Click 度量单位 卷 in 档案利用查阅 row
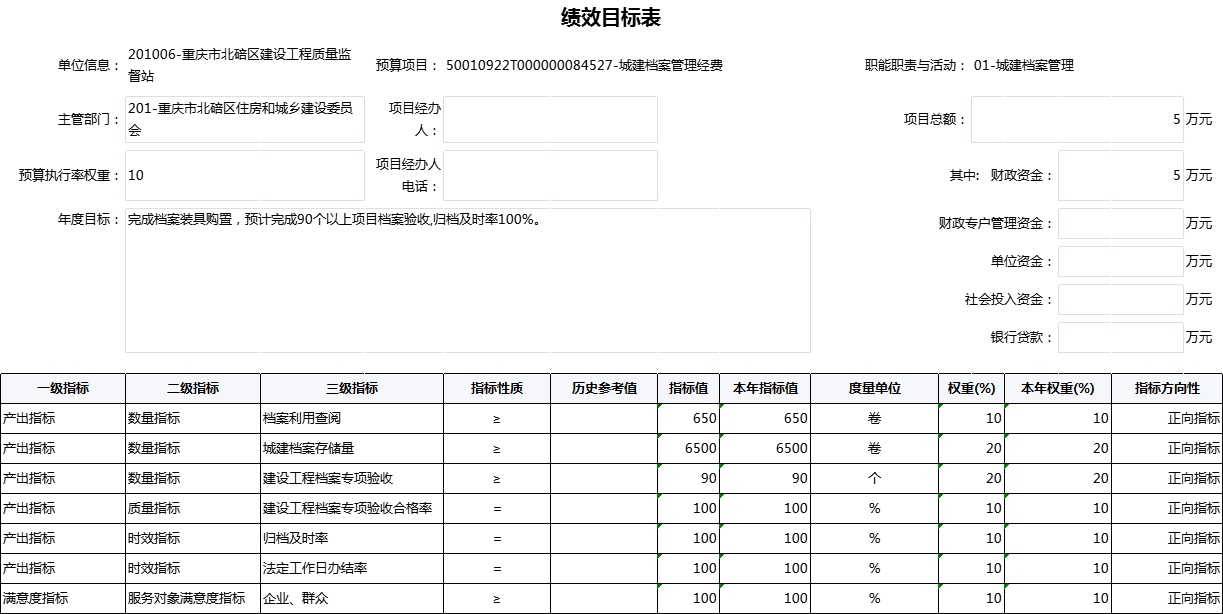Viewport: 1223px width, 614px height. [875, 418]
